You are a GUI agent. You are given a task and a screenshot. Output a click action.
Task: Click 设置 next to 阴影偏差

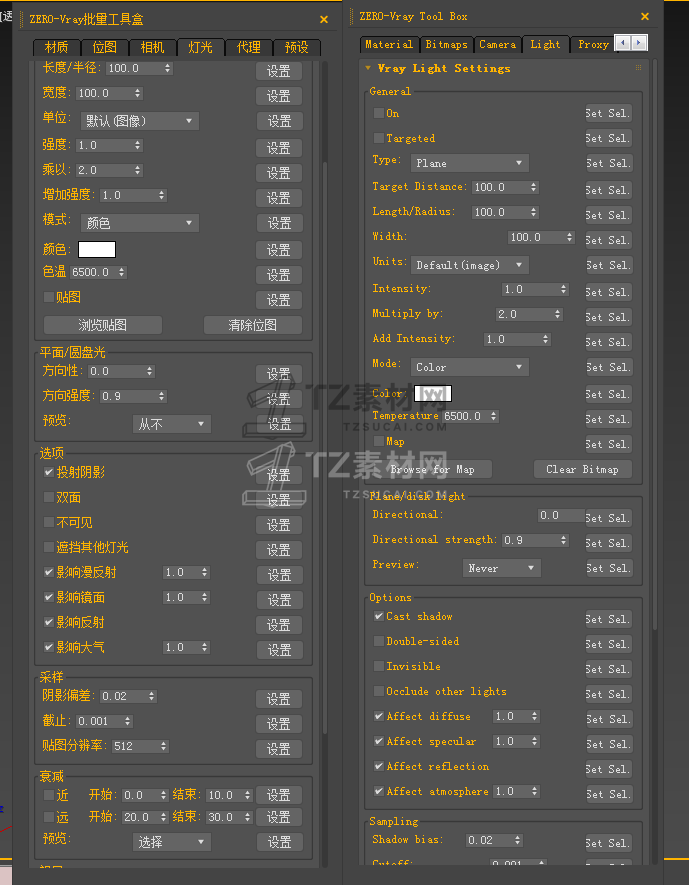[279, 699]
